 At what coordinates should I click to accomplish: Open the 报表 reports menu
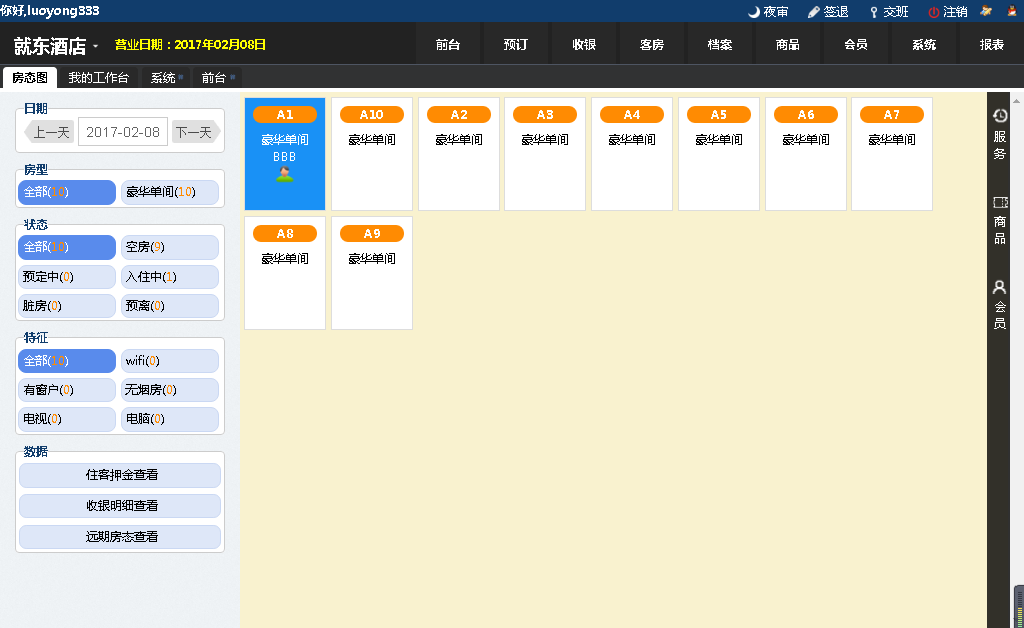[991, 45]
